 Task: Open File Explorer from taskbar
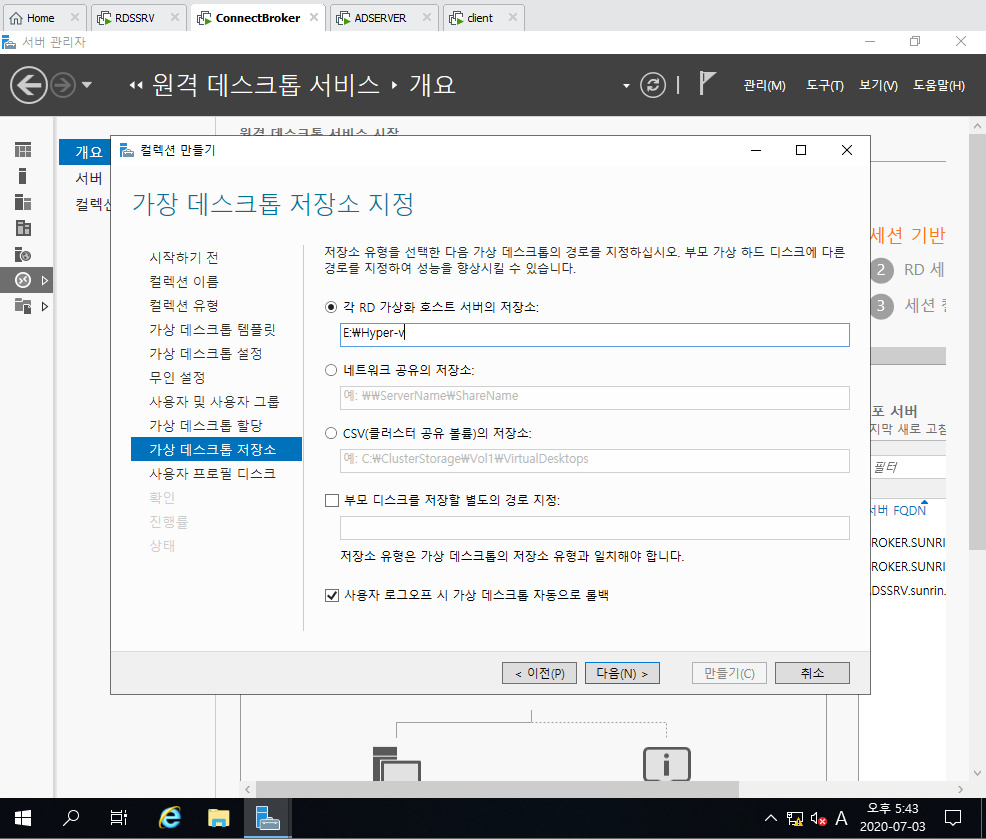[x=218, y=818]
